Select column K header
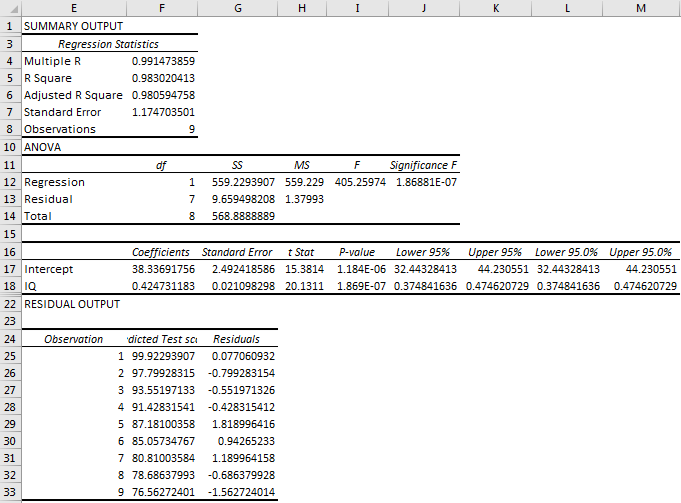The image size is (681, 503). point(496,8)
